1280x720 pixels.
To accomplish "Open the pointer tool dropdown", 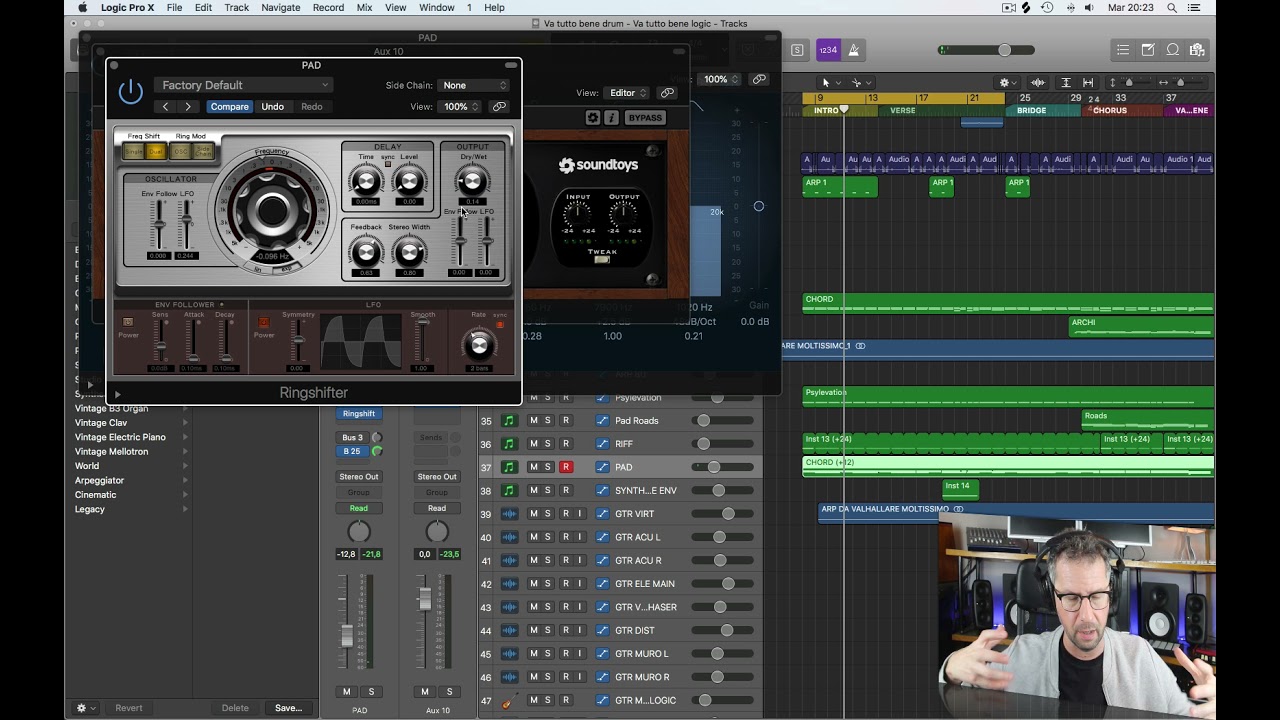I will coord(829,83).
